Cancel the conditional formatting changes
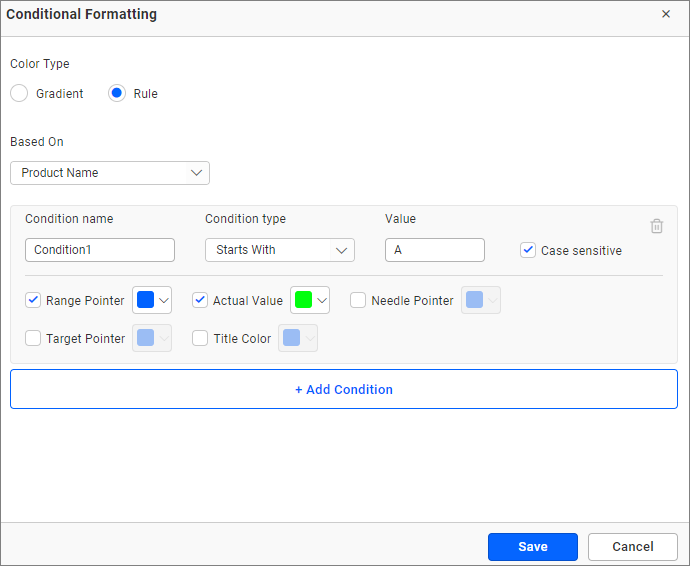 pyautogui.click(x=632, y=547)
